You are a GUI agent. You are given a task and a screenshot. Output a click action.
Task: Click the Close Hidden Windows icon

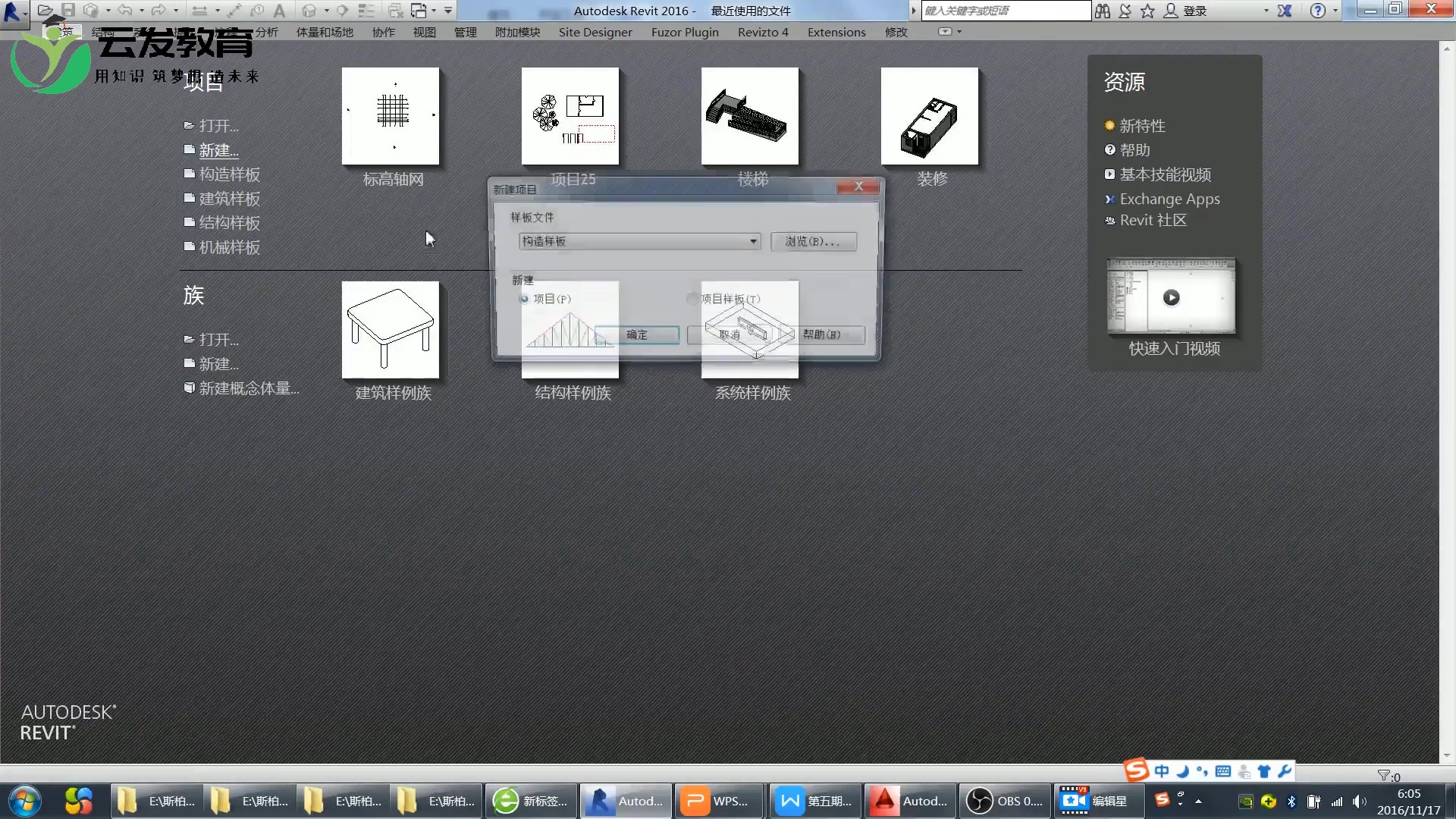pyautogui.click(x=395, y=11)
